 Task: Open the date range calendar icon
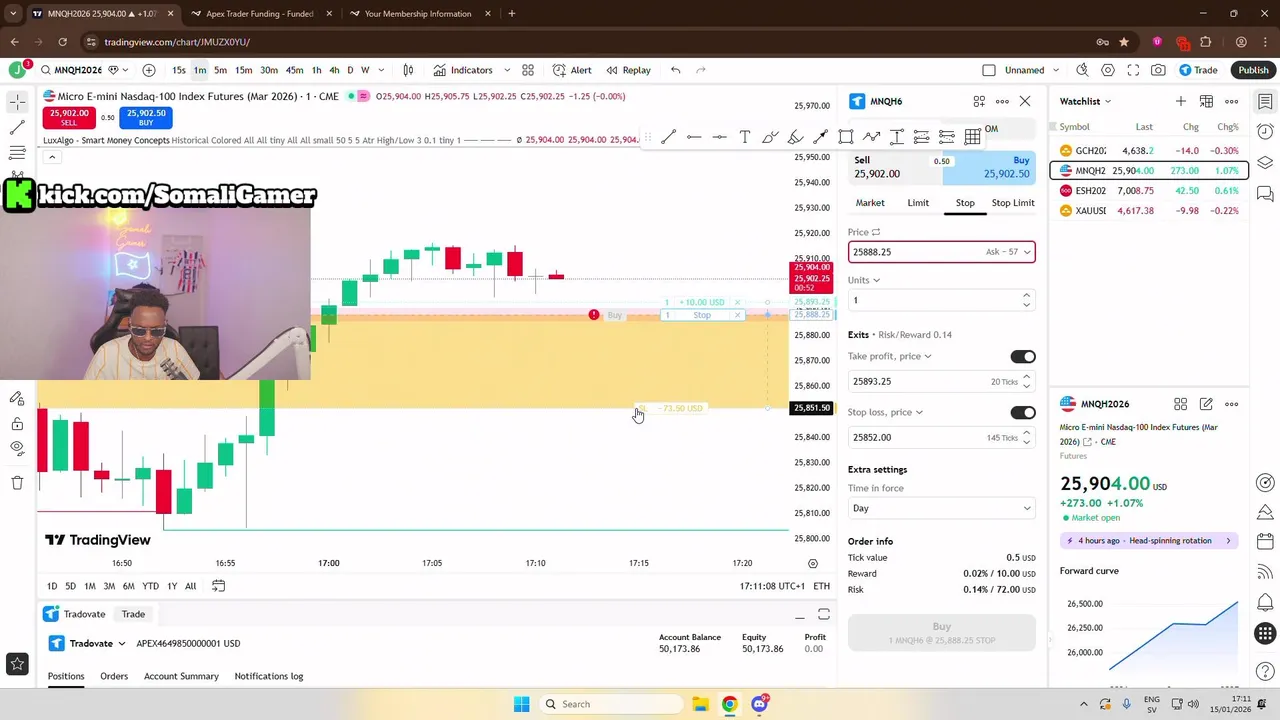point(218,586)
